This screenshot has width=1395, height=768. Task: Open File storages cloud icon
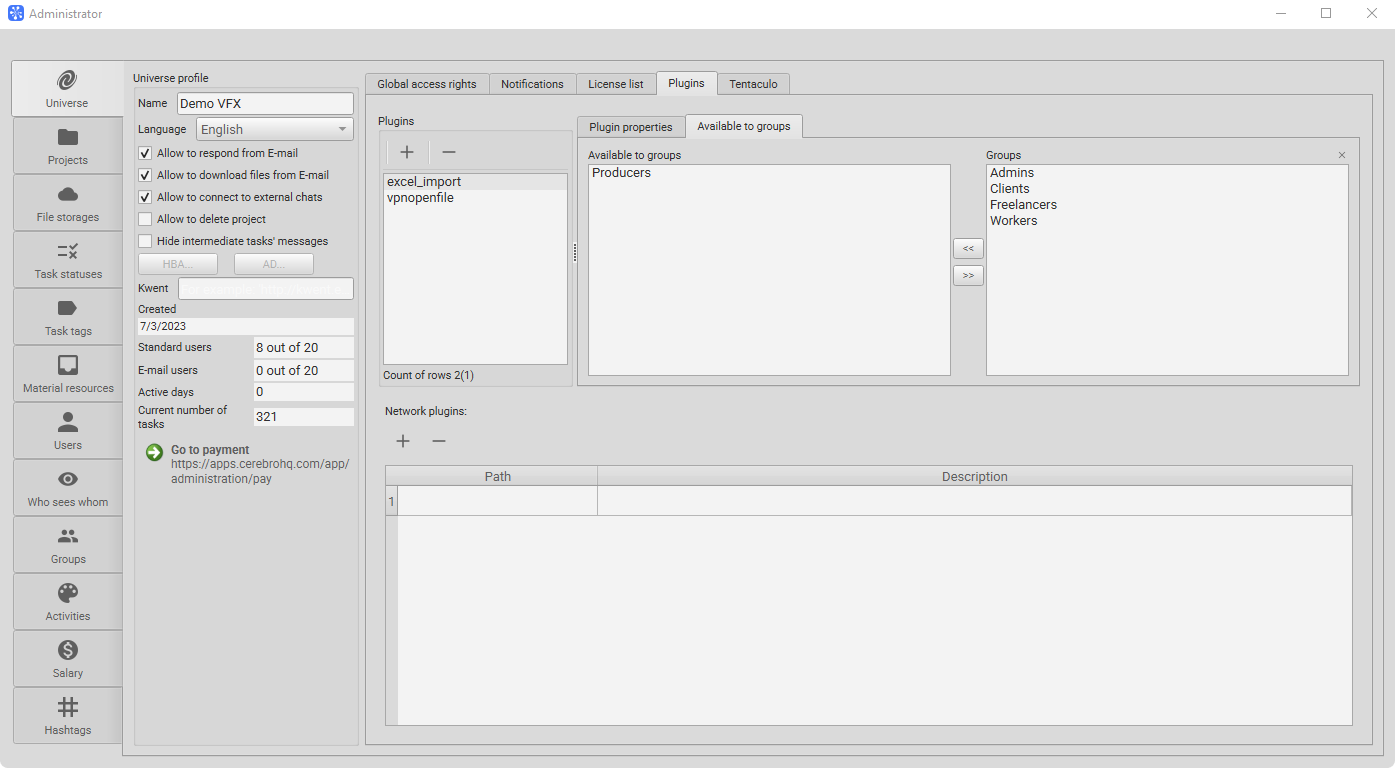coord(68,203)
